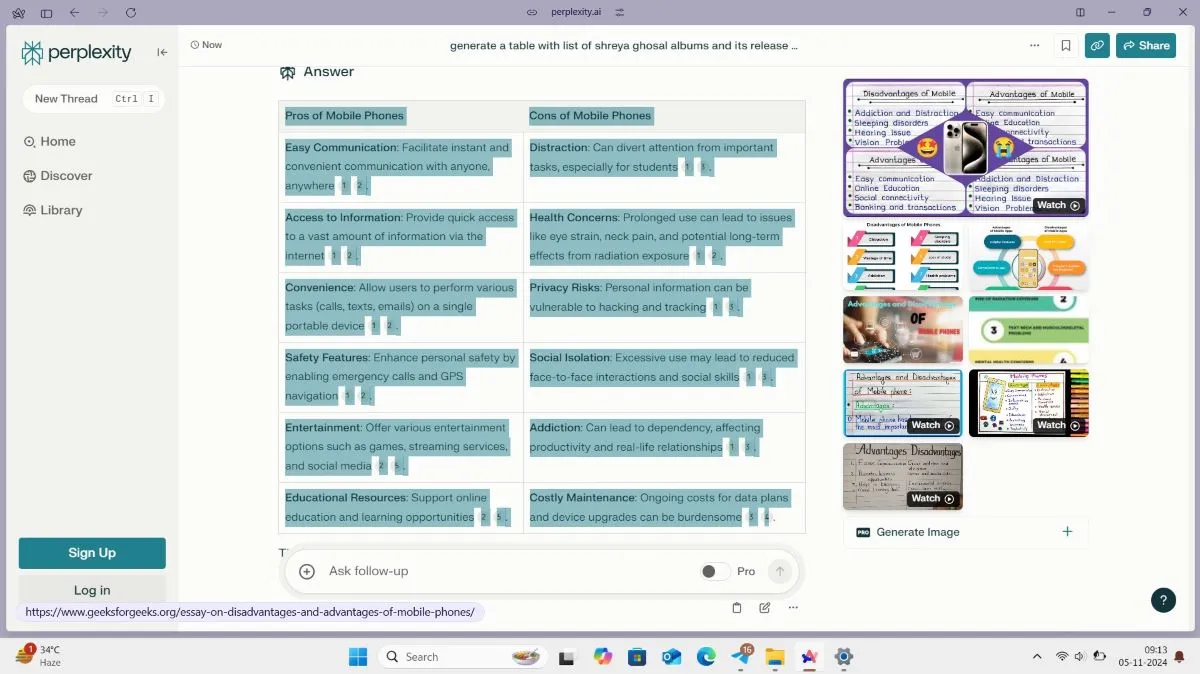The height and width of the screenshot is (674, 1200).
Task: Open the browser logo menu at top left
Action: pos(17,12)
